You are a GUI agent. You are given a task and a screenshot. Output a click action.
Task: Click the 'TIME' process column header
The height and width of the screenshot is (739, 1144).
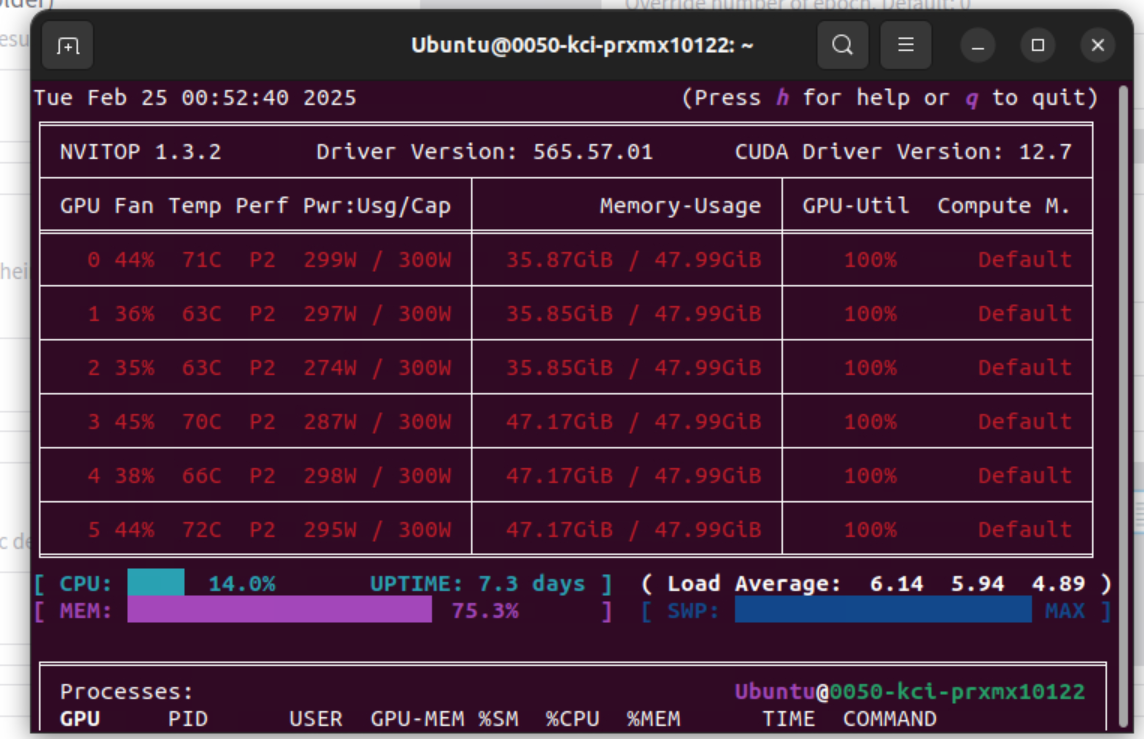tap(788, 719)
